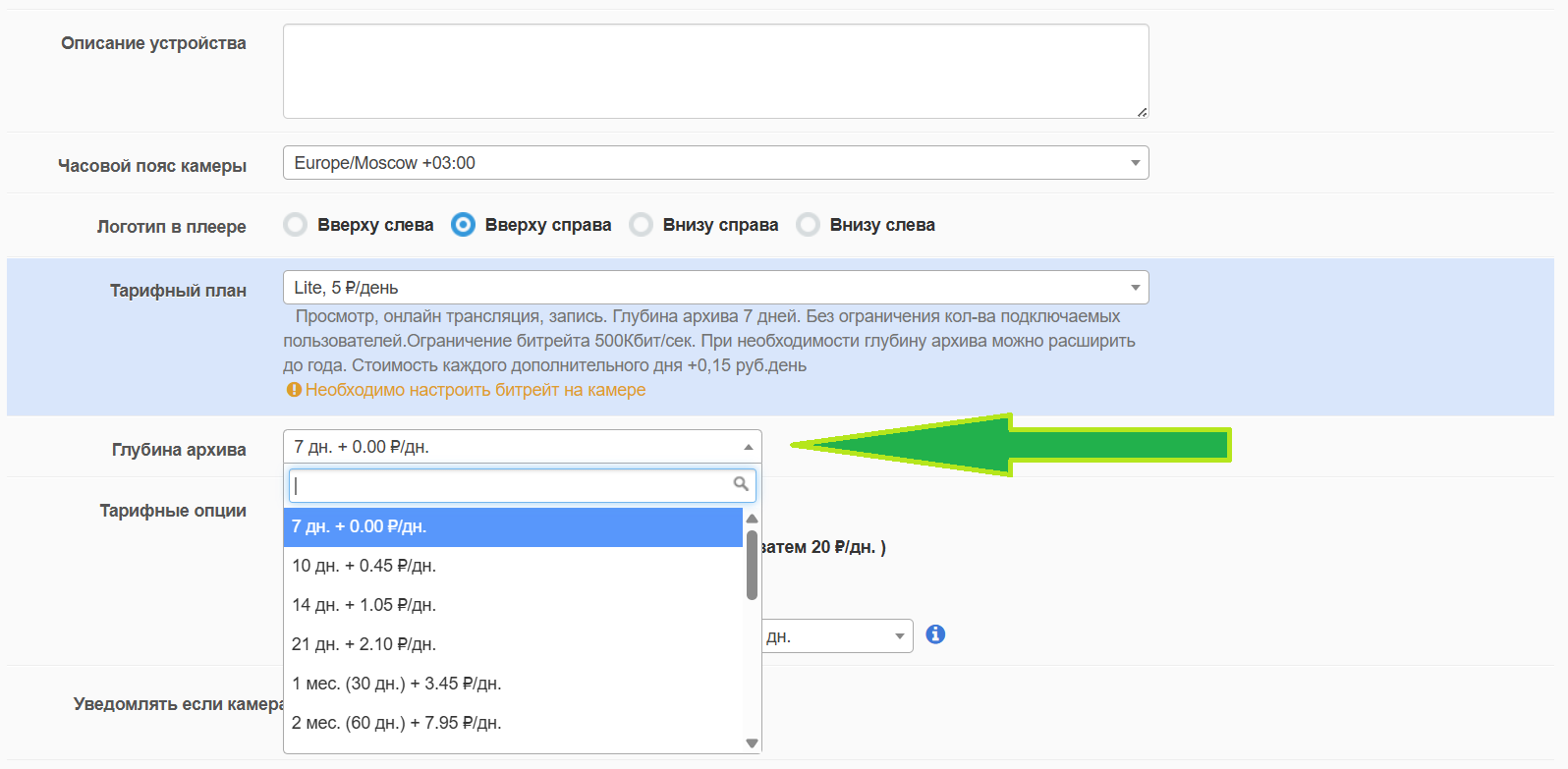Click the orange bitrate warning icon
The width and height of the screenshot is (1568, 769).
(293, 390)
